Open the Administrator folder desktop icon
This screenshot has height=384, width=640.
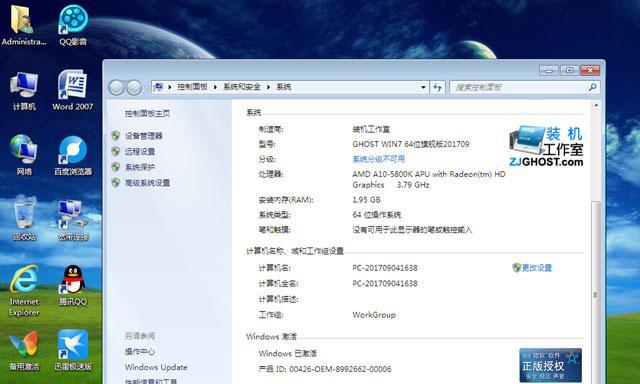[x=23, y=24]
